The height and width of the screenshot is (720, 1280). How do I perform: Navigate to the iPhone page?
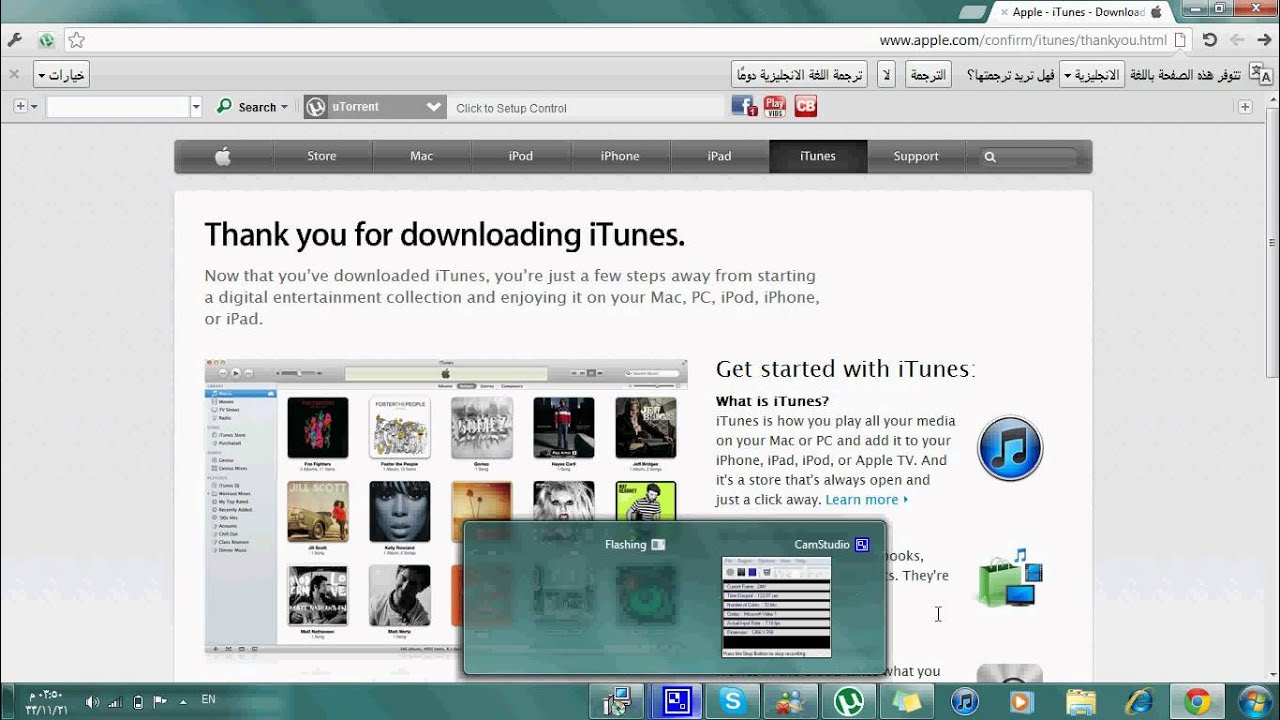[x=620, y=156]
